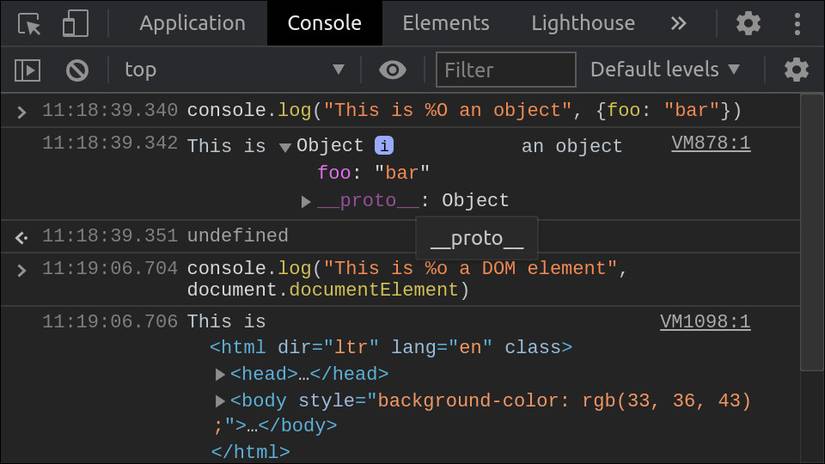Click the Object info badge
825x464 pixels.
pyautogui.click(x=384, y=145)
